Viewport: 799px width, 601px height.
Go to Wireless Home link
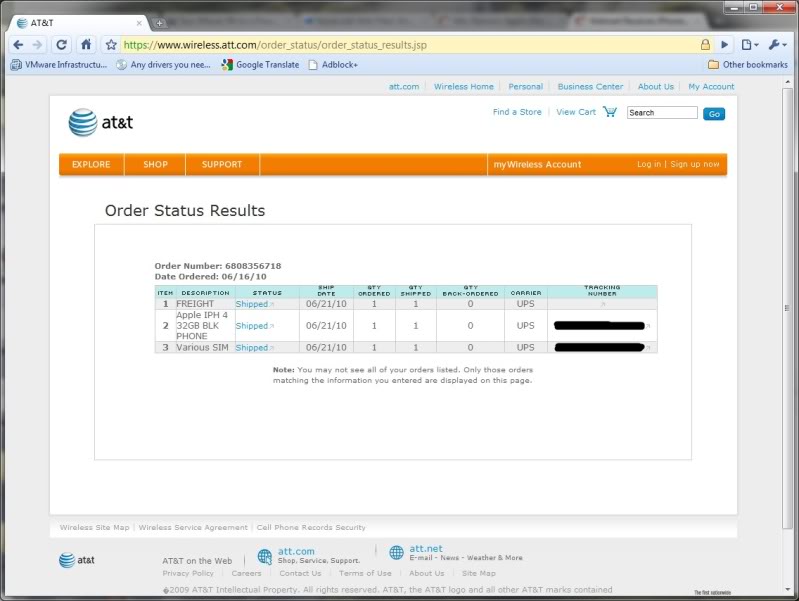point(464,87)
